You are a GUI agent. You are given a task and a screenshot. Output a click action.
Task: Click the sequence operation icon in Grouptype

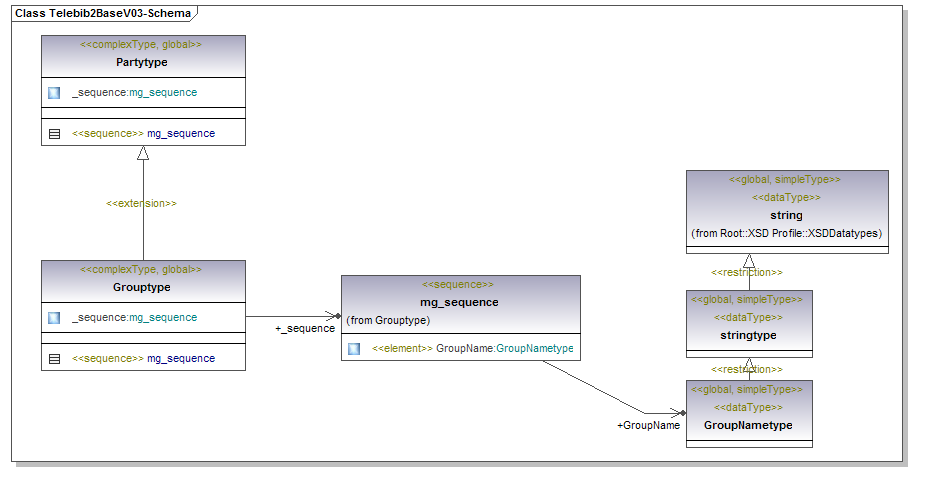click(x=54, y=358)
